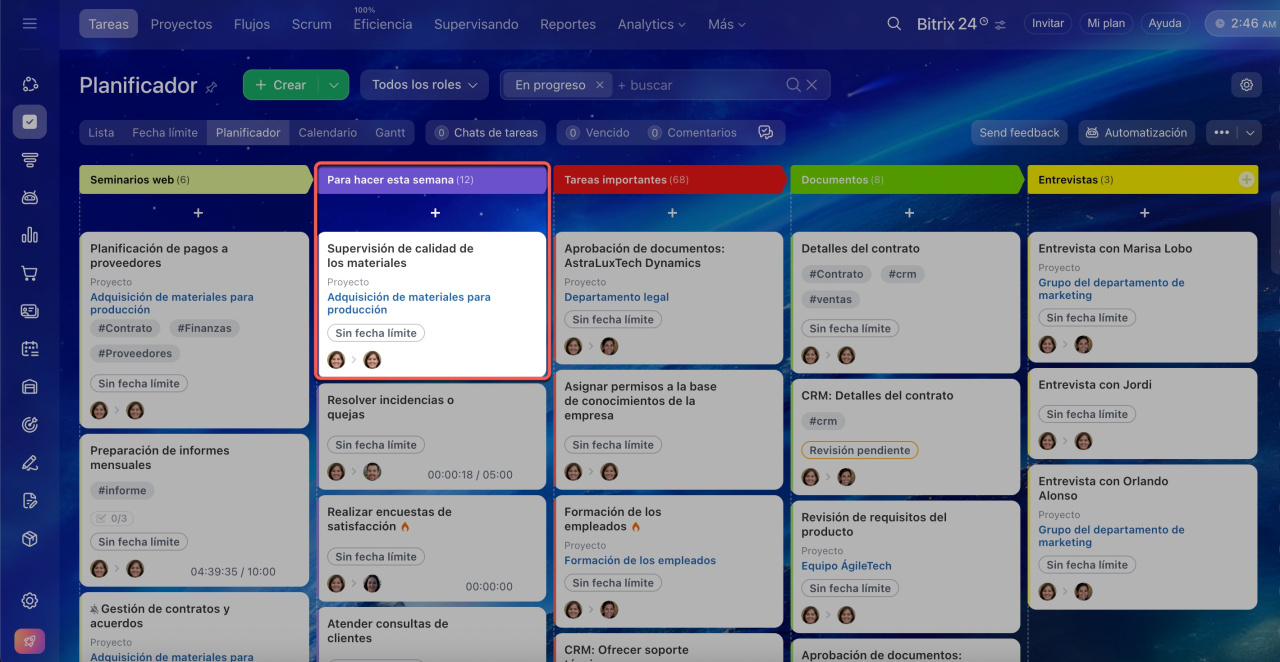
Task: Switch to the Gantt view tab
Action: point(390,132)
